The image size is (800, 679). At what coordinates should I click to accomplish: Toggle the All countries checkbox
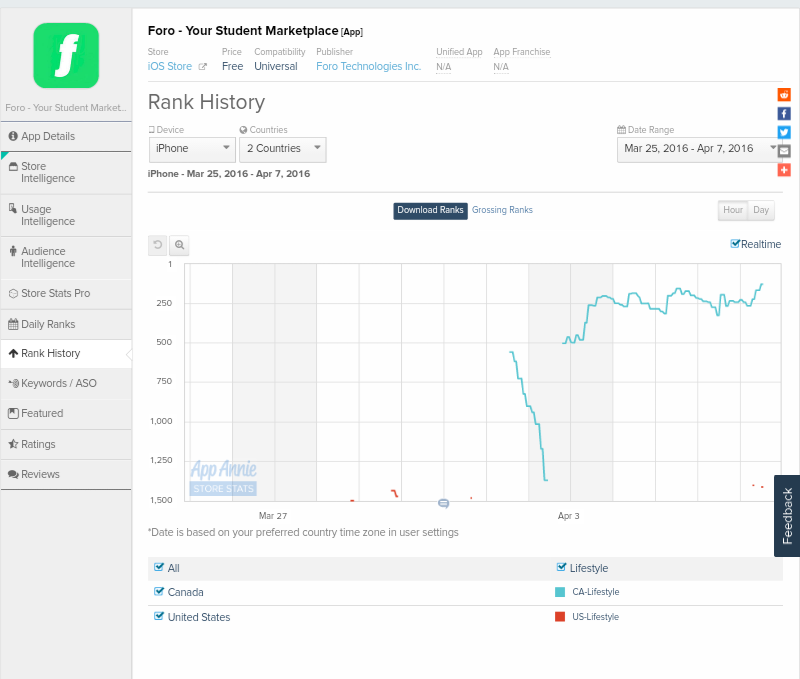(159, 567)
